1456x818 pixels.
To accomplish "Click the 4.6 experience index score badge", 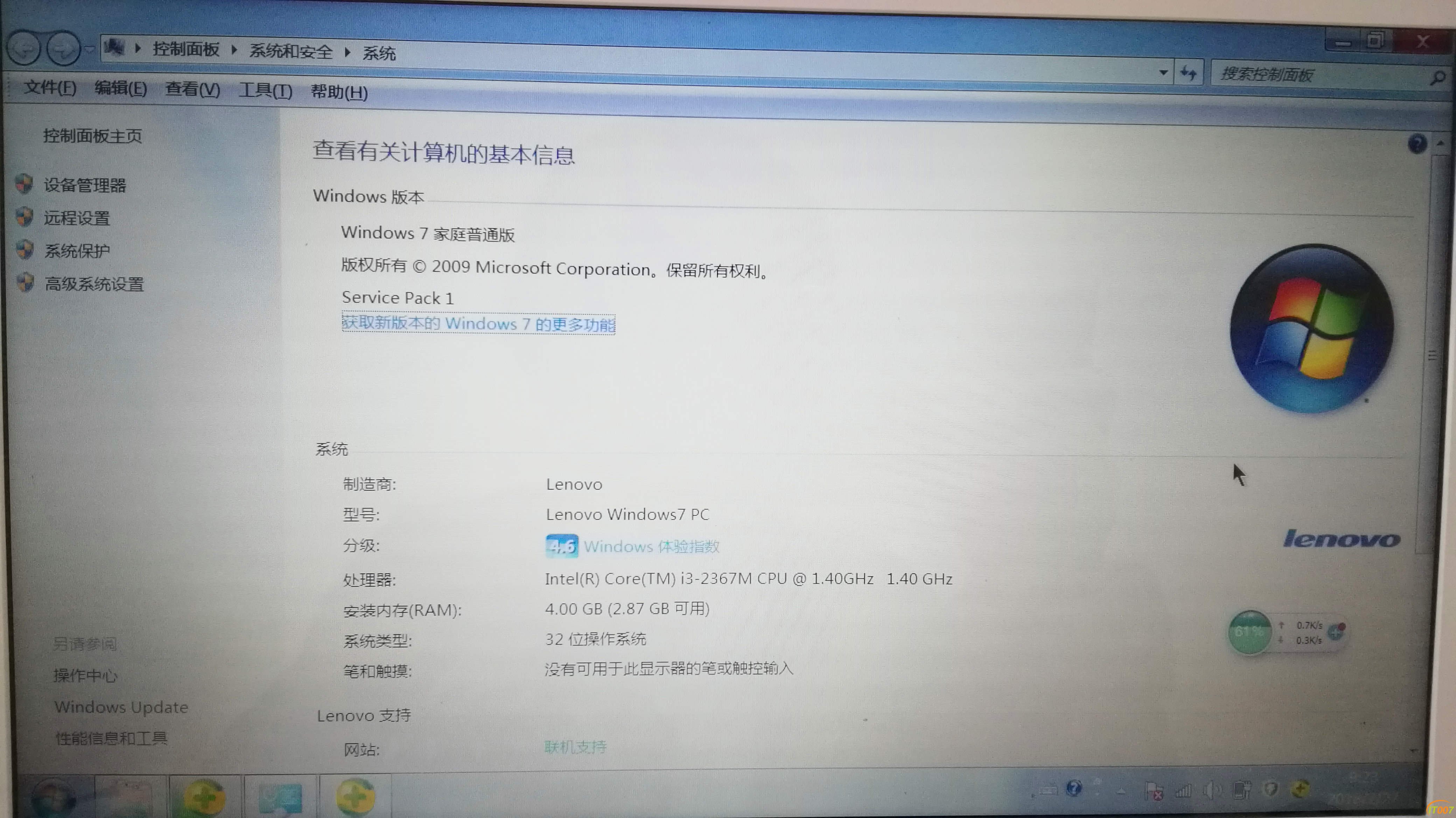I will [561, 546].
